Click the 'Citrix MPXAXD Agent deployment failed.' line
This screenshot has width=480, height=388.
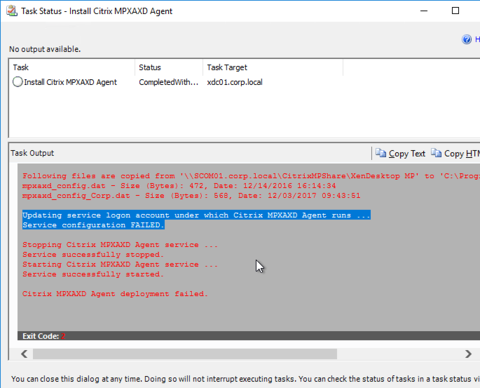point(115,294)
